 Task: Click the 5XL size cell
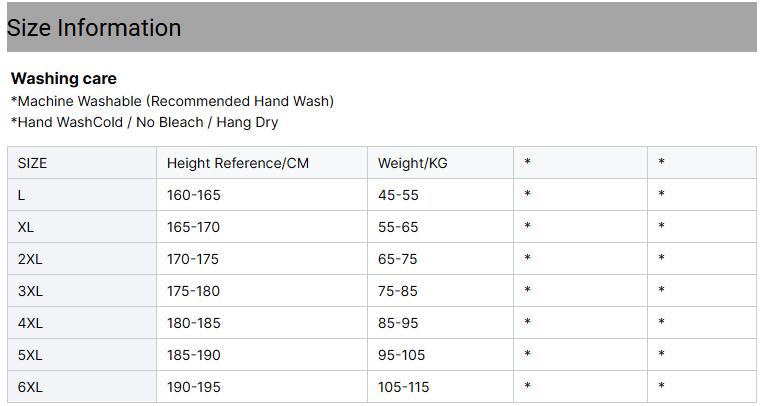coord(82,355)
